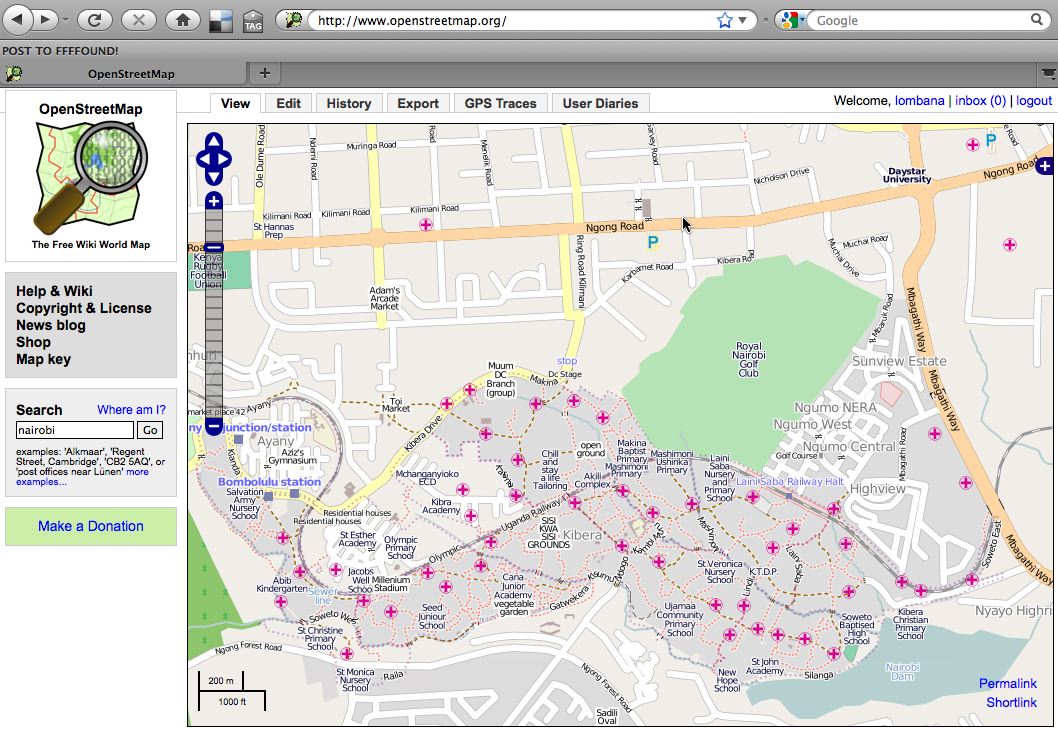1058x732 pixels.
Task: Zoom out with the map minus button
Action: (214, 426)
